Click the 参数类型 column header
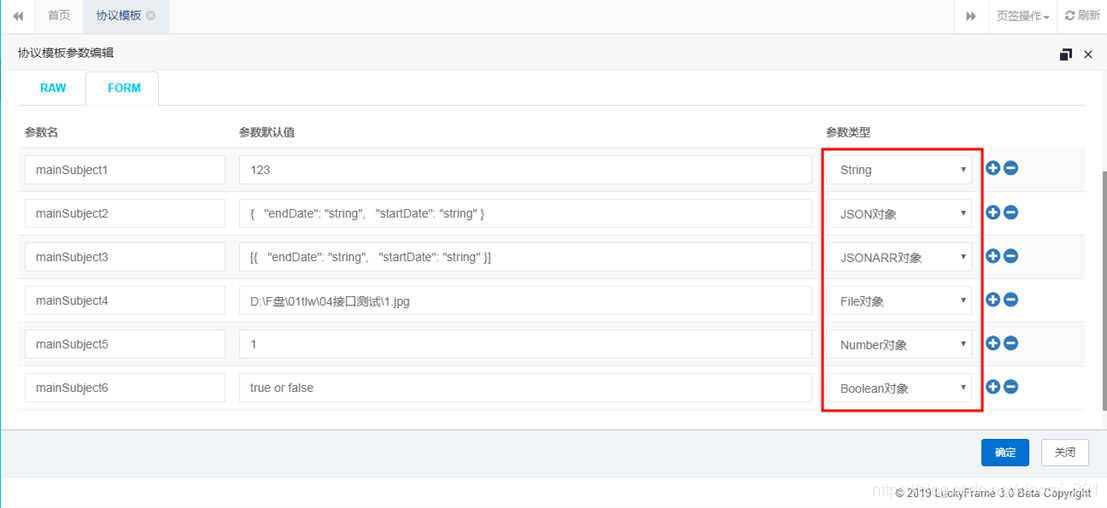Image resolution: width=1107 pixels, height=508 pixels. coord(847,132)
